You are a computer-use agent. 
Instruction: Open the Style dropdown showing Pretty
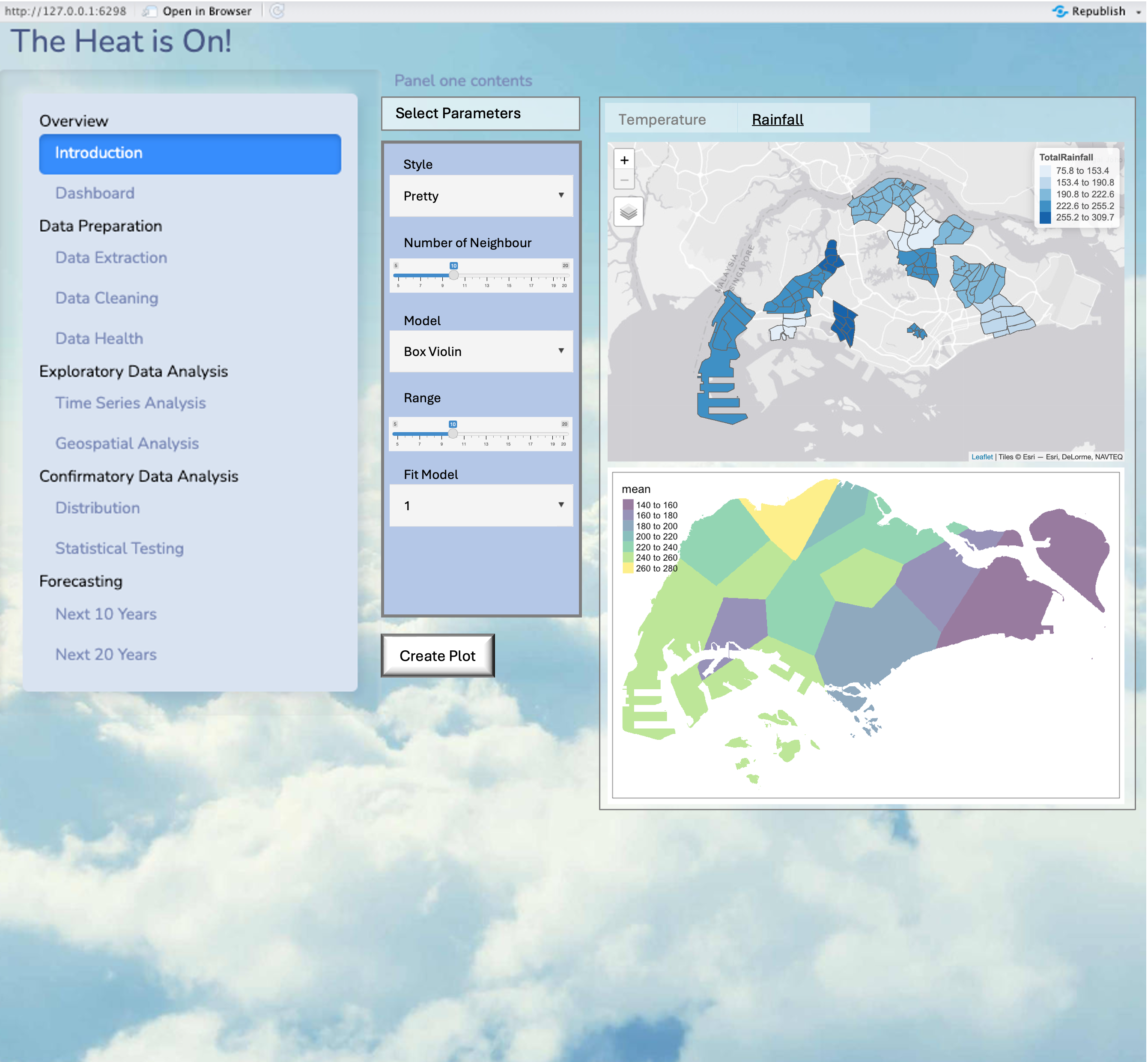[481, 196]
